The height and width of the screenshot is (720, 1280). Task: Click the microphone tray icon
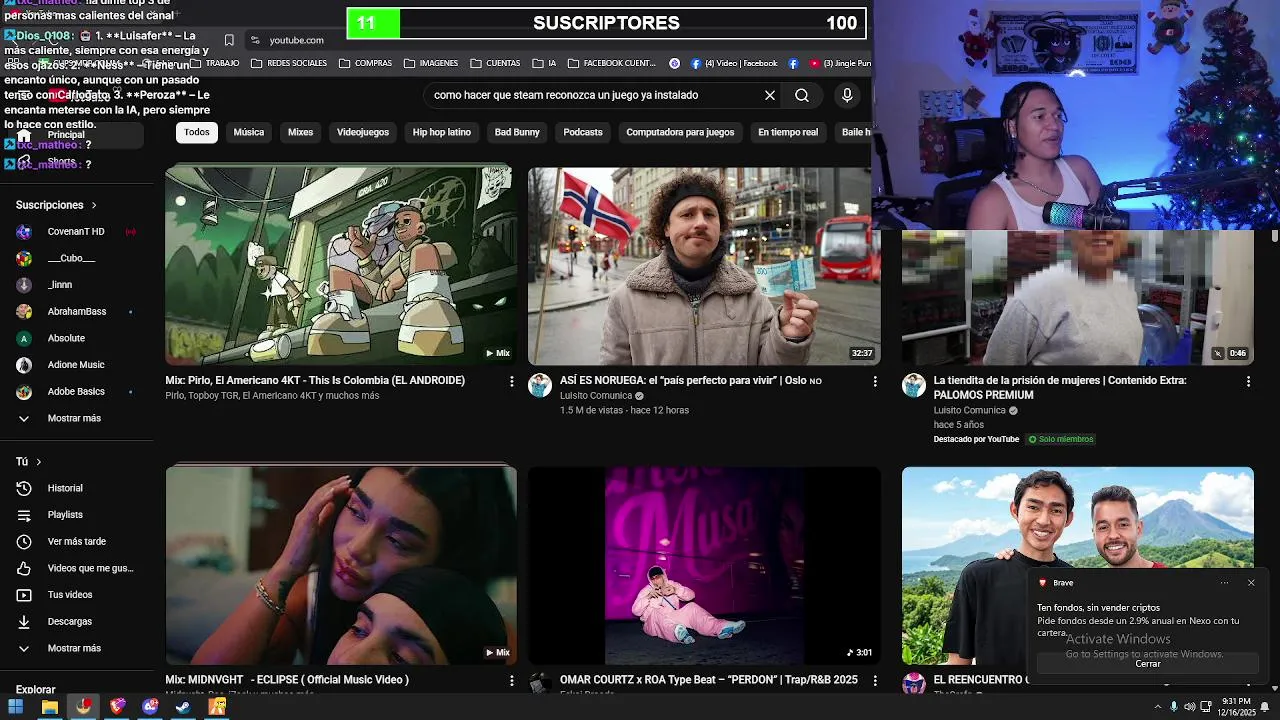pyautogui.click(x=1173, y=707)
